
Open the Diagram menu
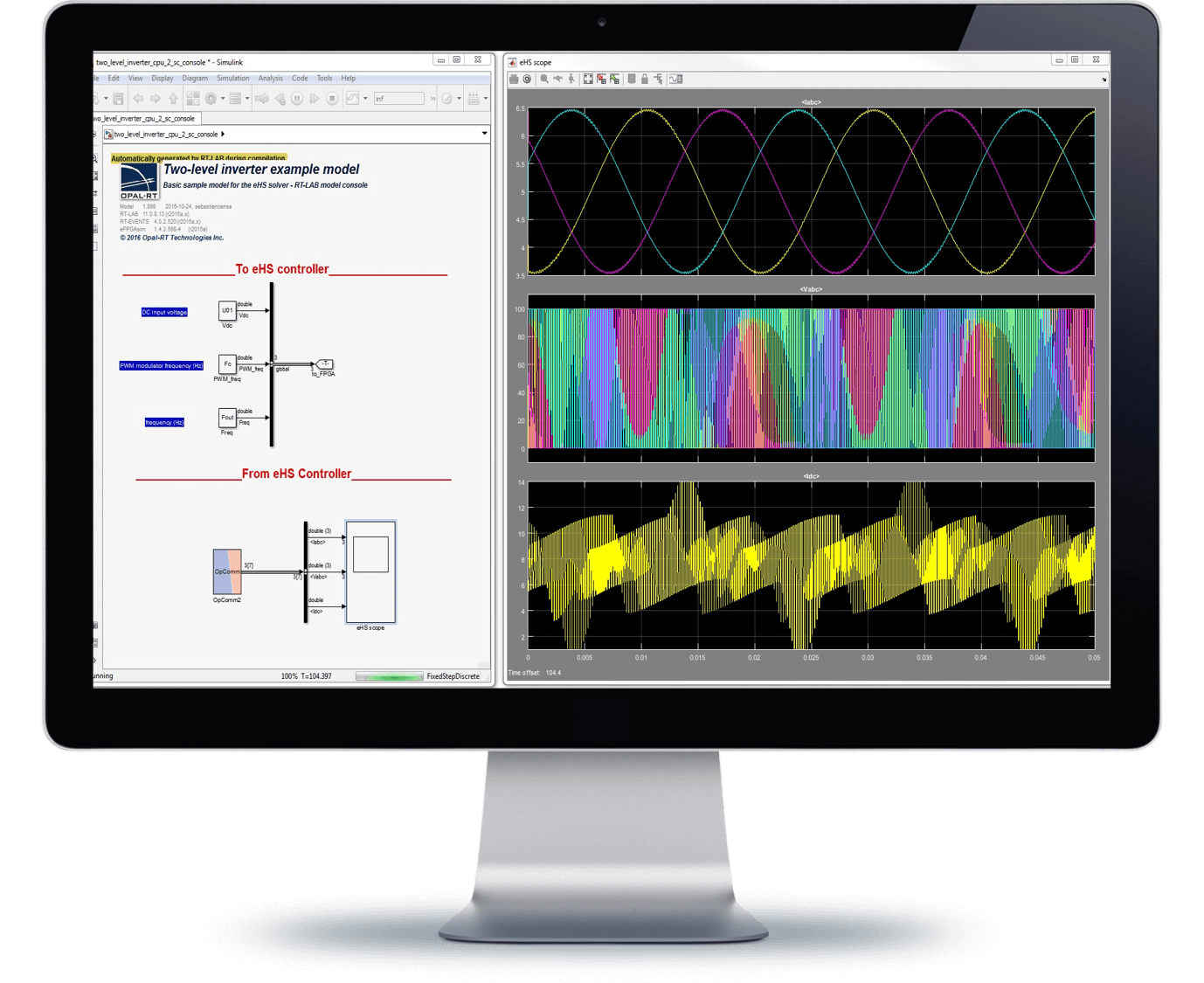click(x=195, y=79)
